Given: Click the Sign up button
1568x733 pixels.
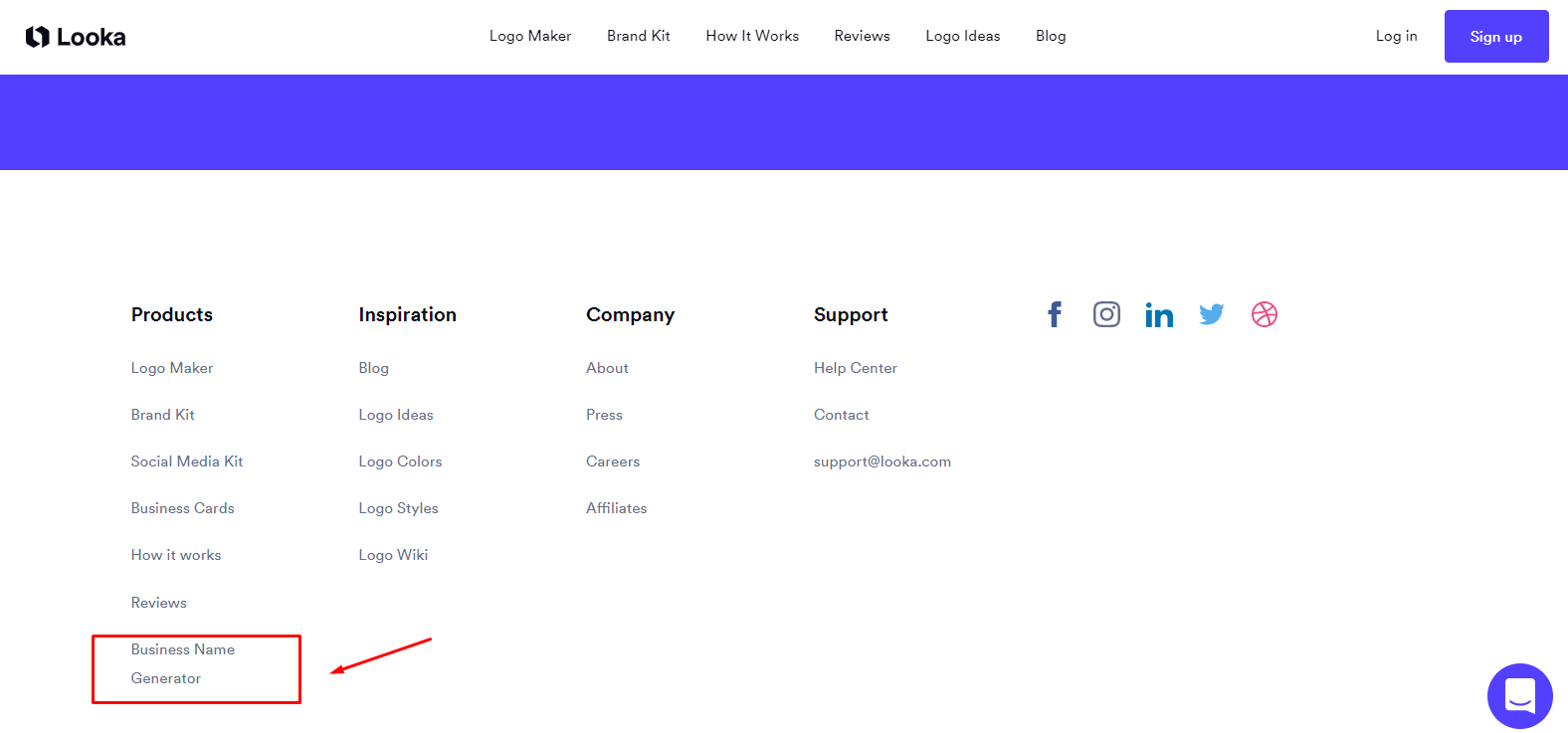Looking at the screenshot, I should tap(1496, 37).
